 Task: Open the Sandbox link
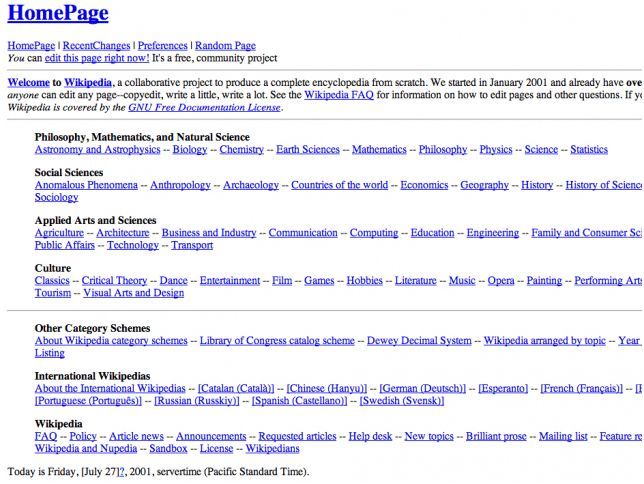point(168,449)
